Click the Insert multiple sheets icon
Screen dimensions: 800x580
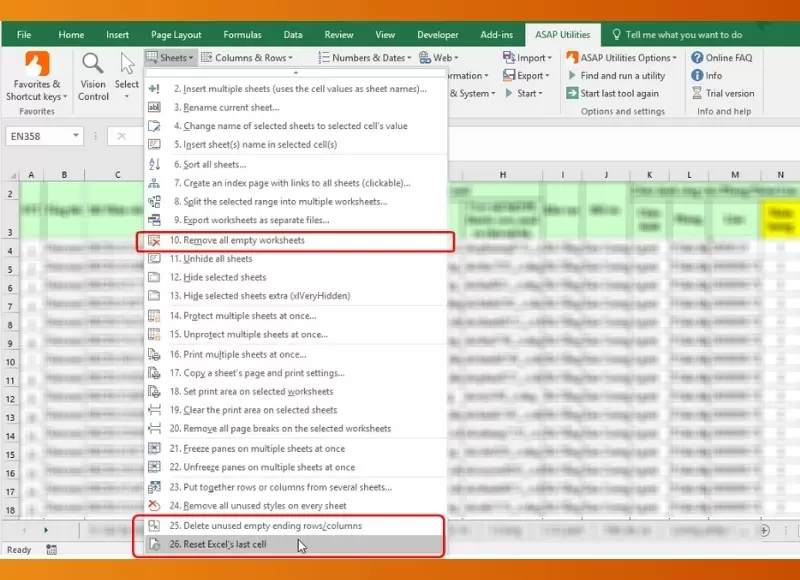[x=154, y=89]
